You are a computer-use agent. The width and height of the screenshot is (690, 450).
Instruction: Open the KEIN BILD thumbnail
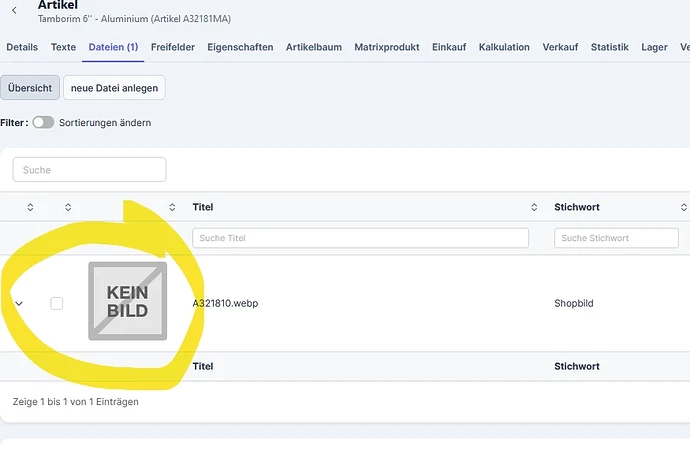[x=128, y=301]
